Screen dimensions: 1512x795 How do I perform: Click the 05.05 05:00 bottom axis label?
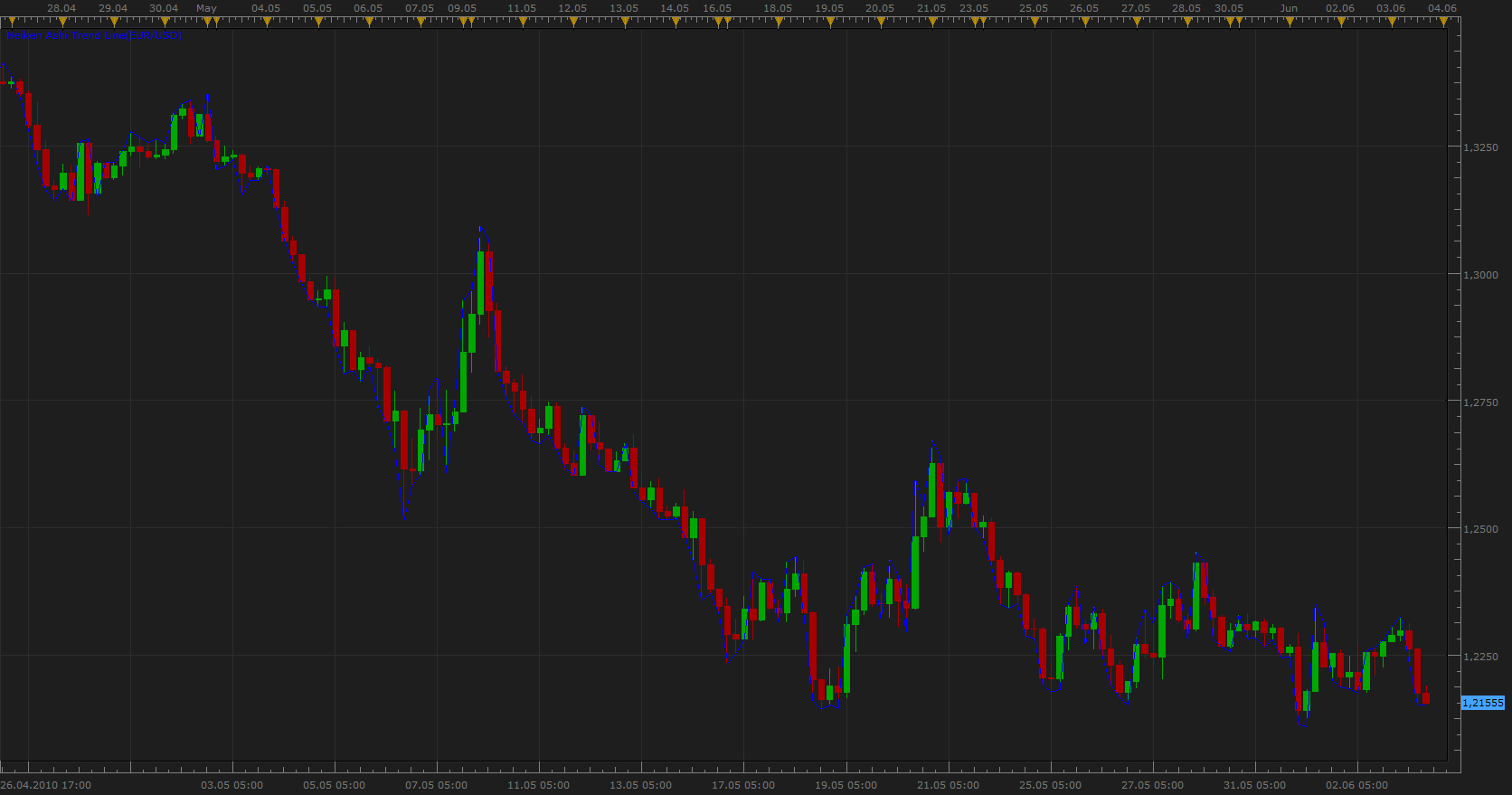[x=335, y=785]
